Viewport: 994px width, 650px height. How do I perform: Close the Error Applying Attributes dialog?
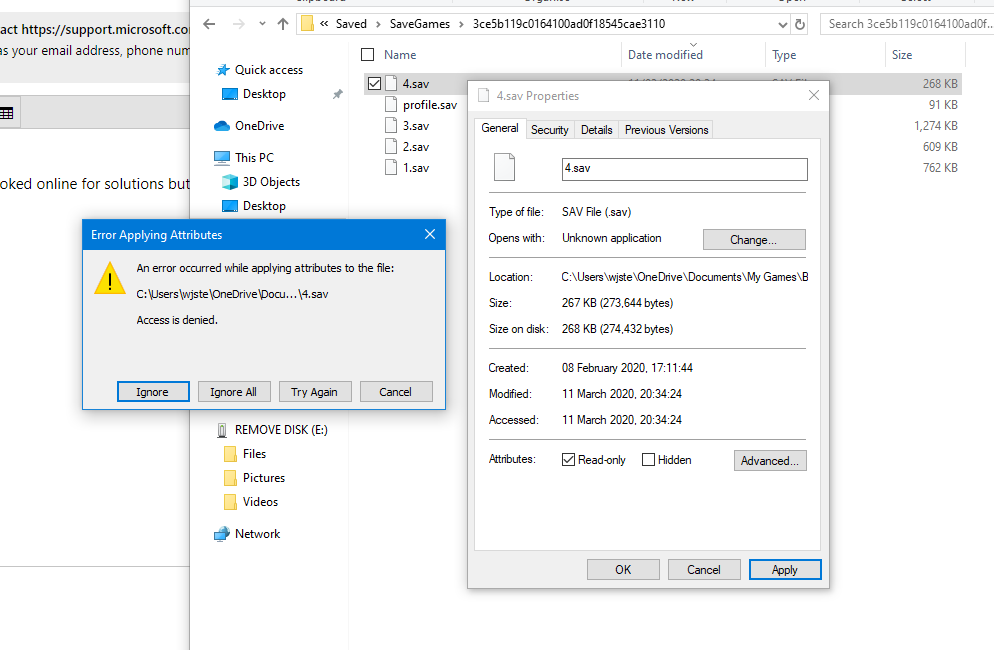tap(430, 235)
